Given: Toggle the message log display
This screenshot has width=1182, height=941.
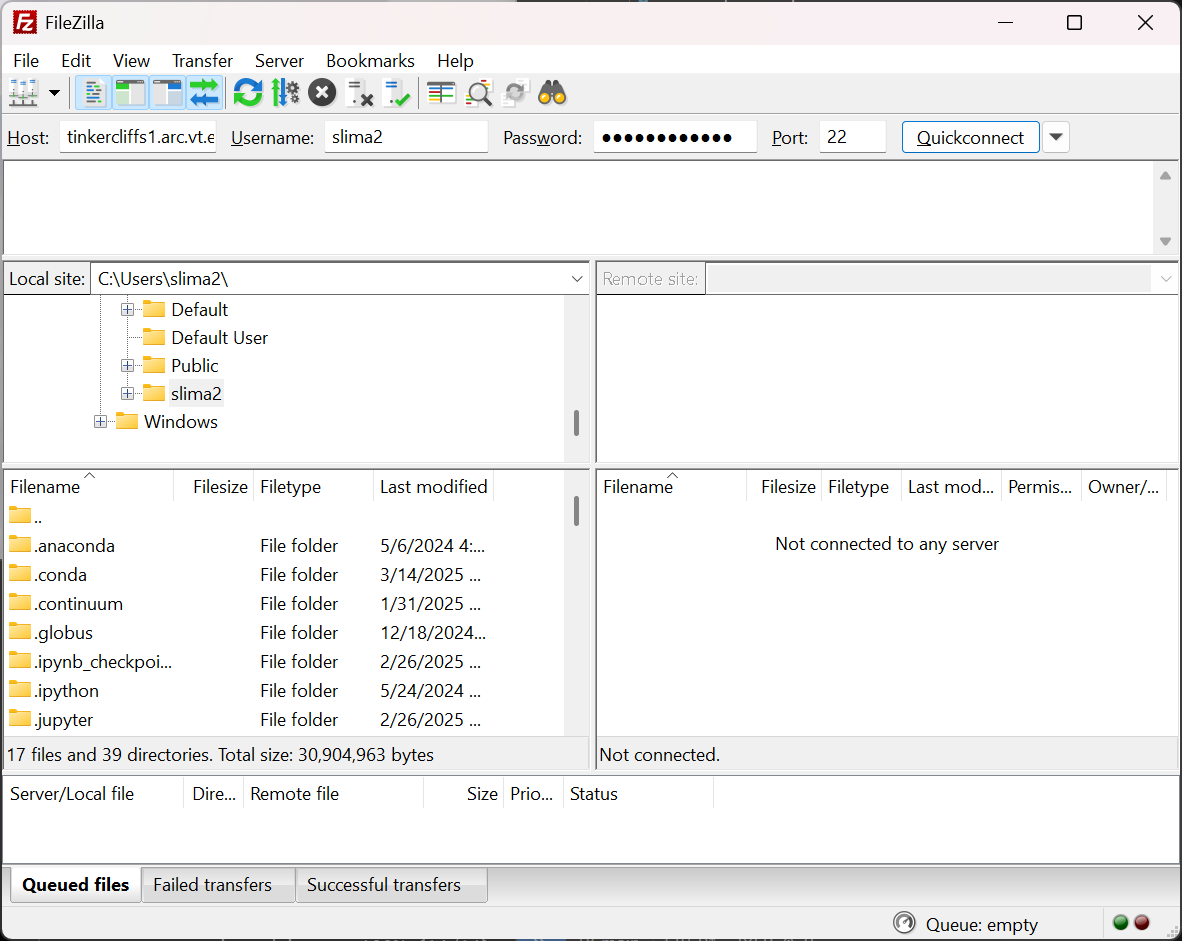Looking at the screenshot, I should coord(93,93).
